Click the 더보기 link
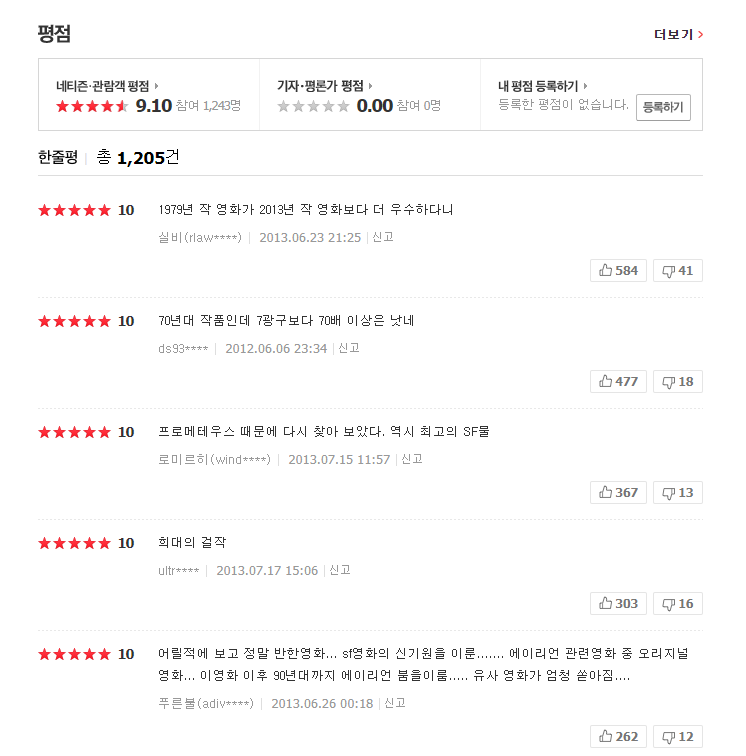 678,34
